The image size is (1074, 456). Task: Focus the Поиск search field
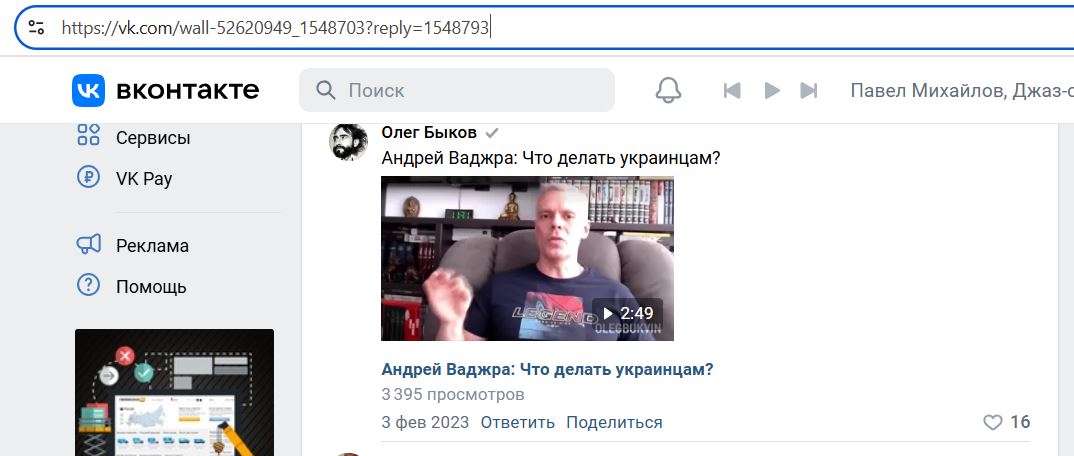pyautogui.click(x=457, y=90)
